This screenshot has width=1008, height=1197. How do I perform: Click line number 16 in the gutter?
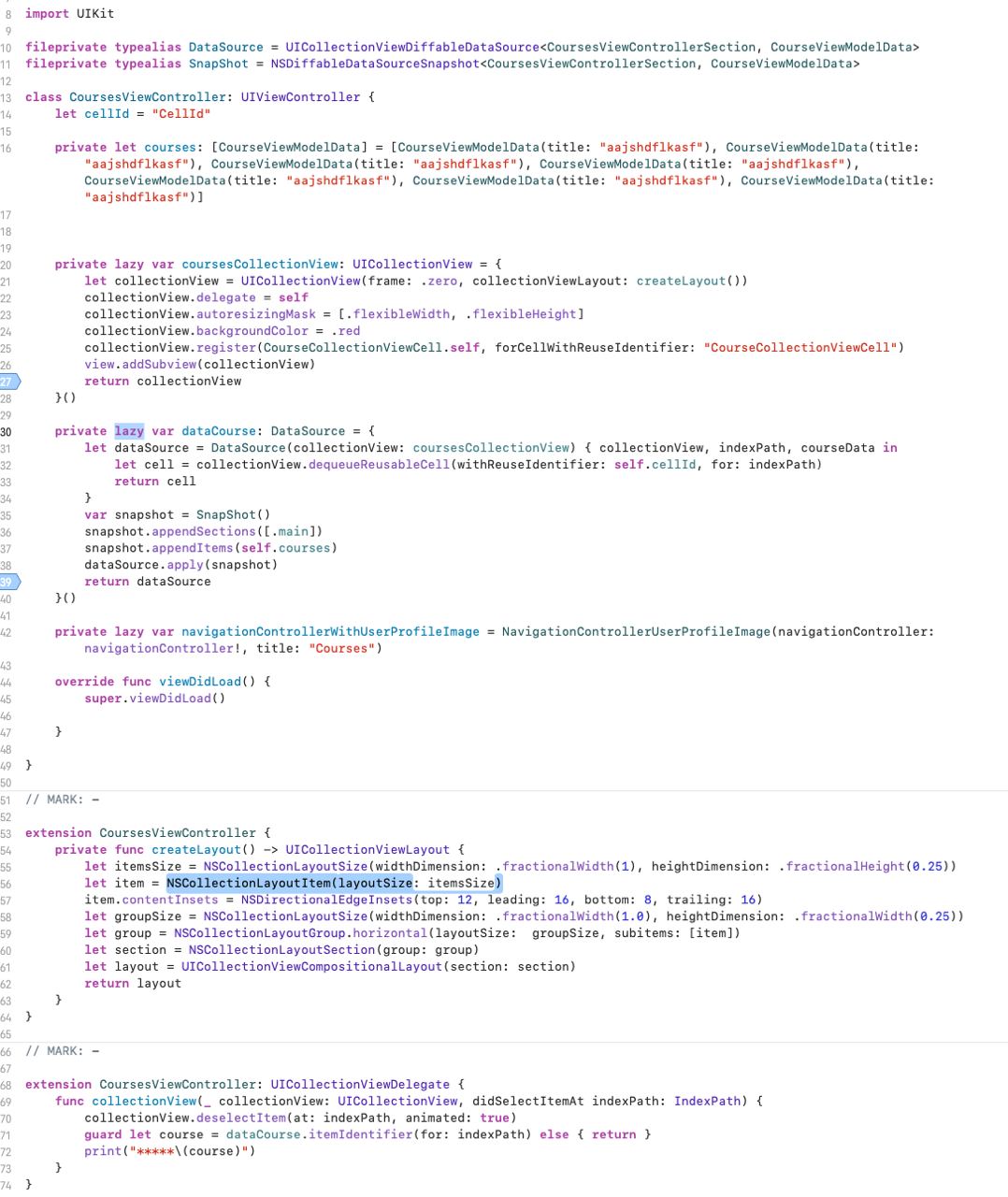(x=6, y=148)
